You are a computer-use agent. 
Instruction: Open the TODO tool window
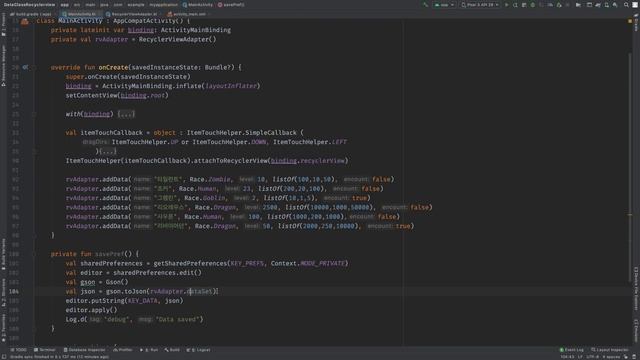[19, 350]
